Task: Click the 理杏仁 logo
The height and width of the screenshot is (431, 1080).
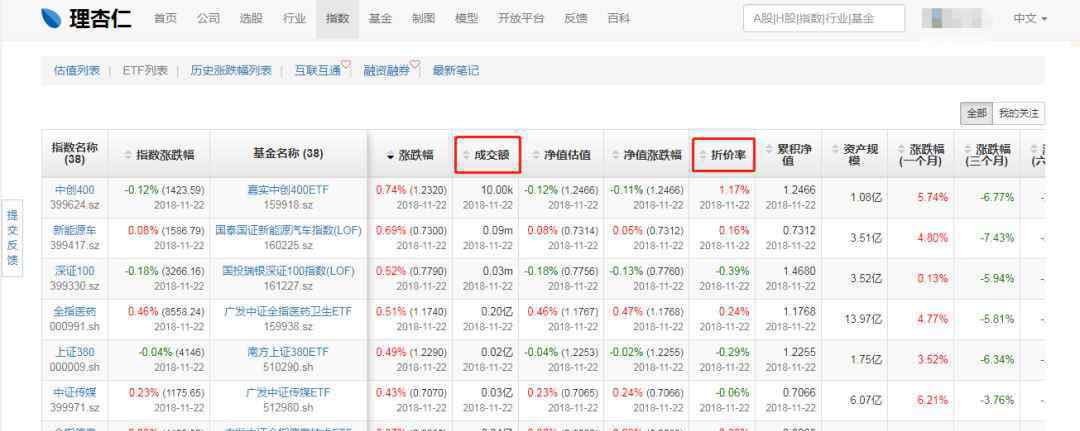Action: pyautogui.click(x=87, y=19)
